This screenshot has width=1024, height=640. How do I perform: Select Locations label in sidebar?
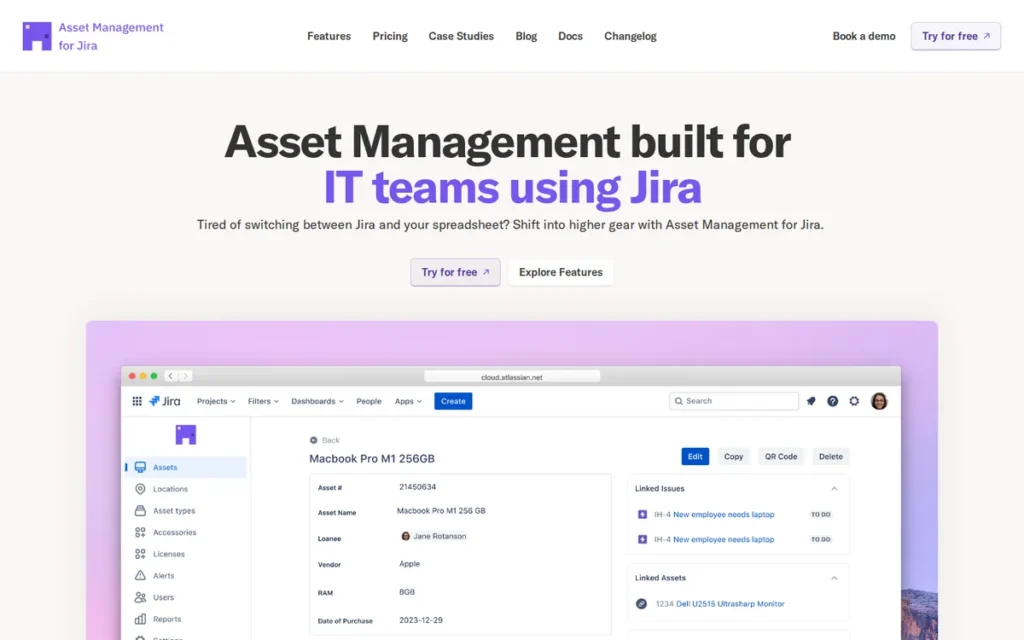[x=170, y=489]
